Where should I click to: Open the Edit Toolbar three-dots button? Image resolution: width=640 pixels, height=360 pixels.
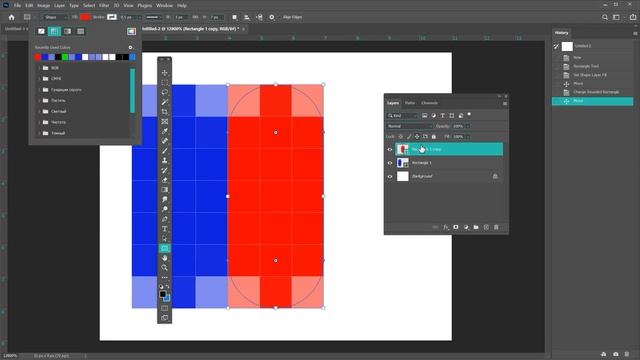[164, 278]
